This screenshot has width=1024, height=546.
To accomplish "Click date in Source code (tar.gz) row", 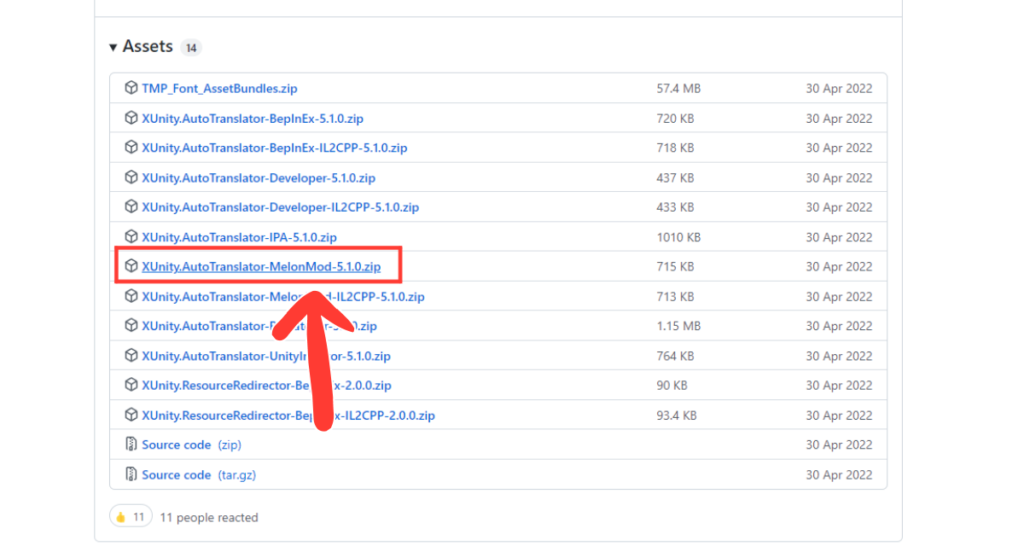I will click(839, 475).
